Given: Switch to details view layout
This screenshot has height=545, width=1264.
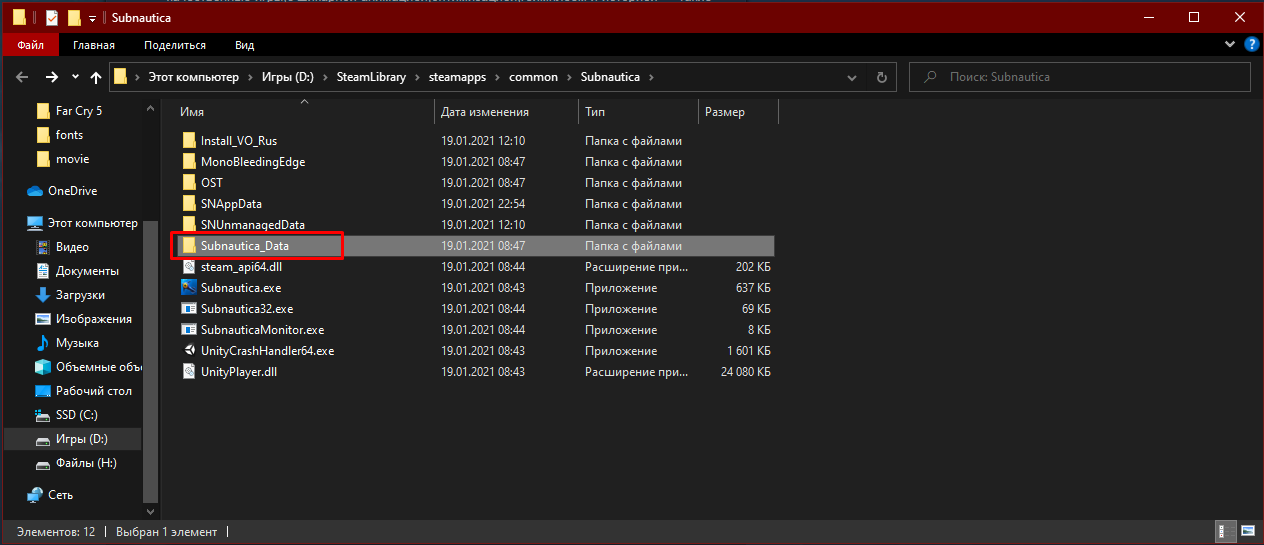Looking at the screenshot, I should (1225, 532).
